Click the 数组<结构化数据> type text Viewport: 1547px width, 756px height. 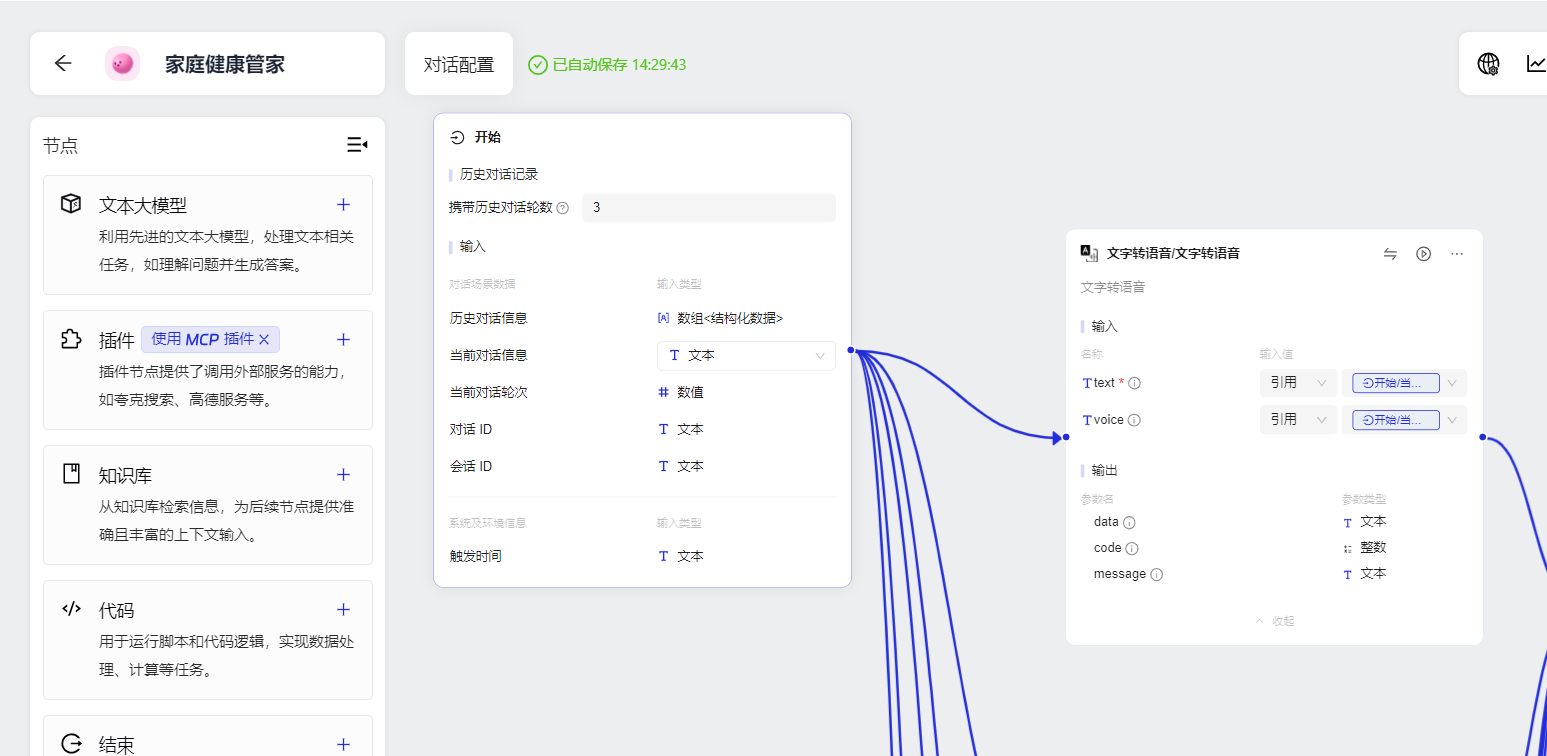point(730,318)
